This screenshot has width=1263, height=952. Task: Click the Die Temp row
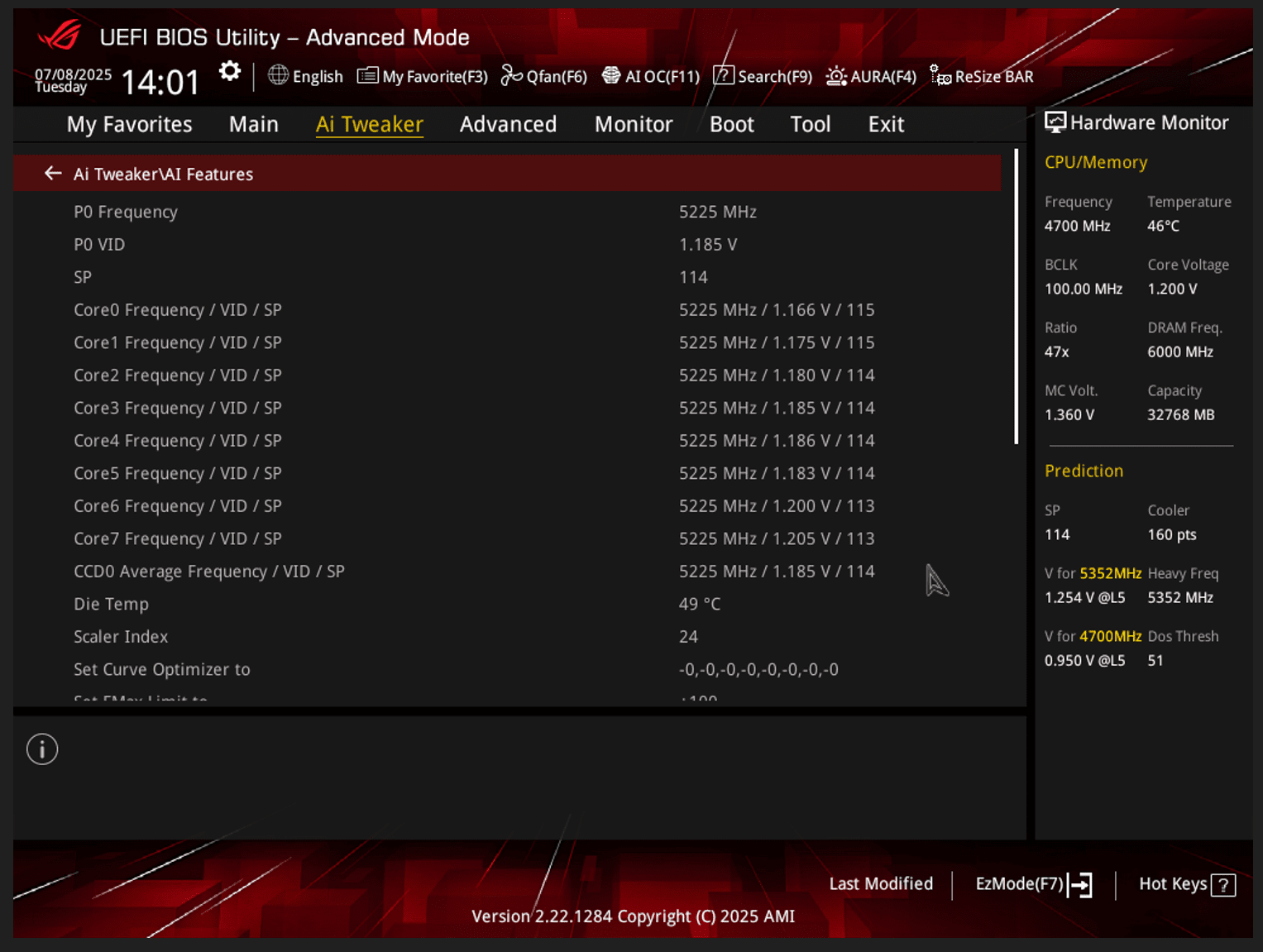(x=507, y=604)
